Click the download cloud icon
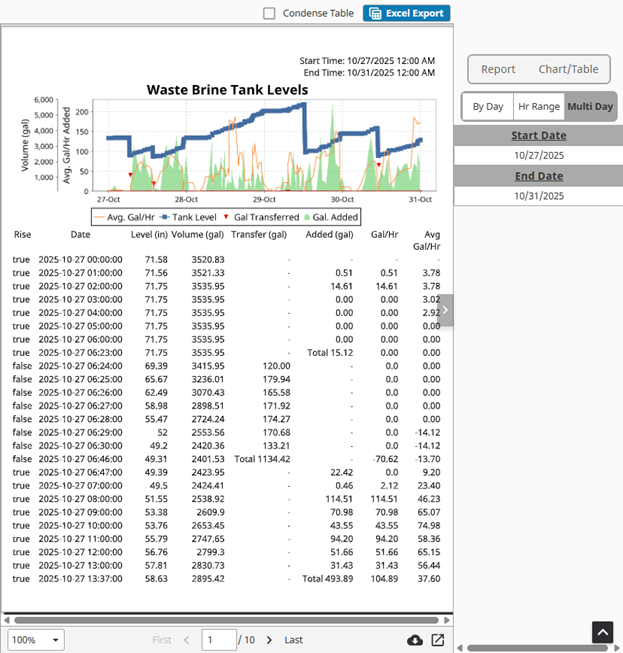 click(x=415, y=640)
